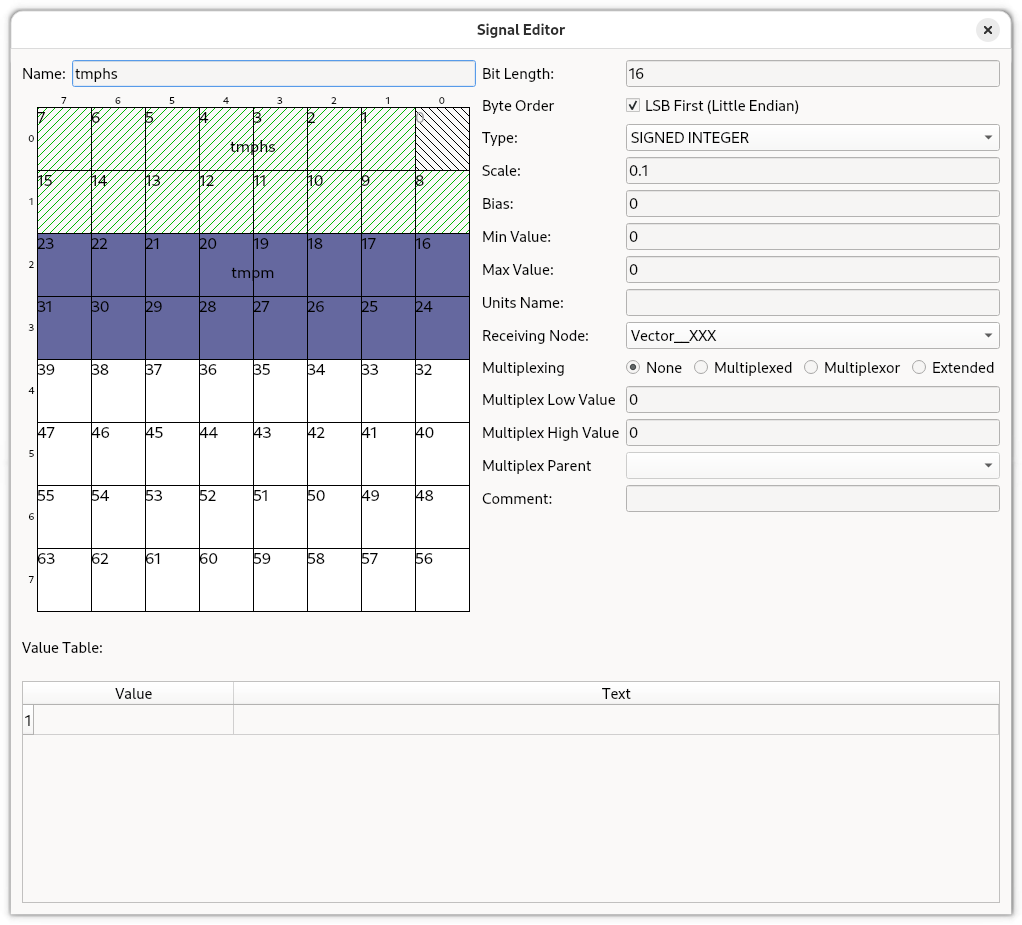This screenshot has height=925, width=1022.
Task: Close the Signal Editor dialog
Action: [x=987, y=30]
